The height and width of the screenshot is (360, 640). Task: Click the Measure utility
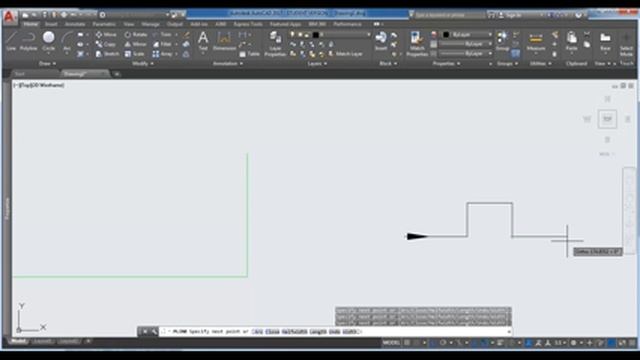click(536, 41)
